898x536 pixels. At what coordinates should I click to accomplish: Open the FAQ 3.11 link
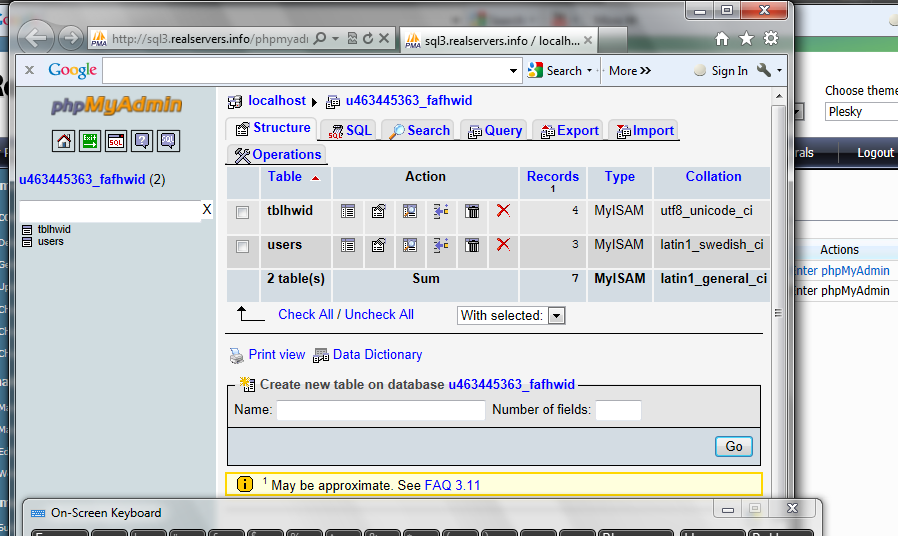click(x=452, y=486)
